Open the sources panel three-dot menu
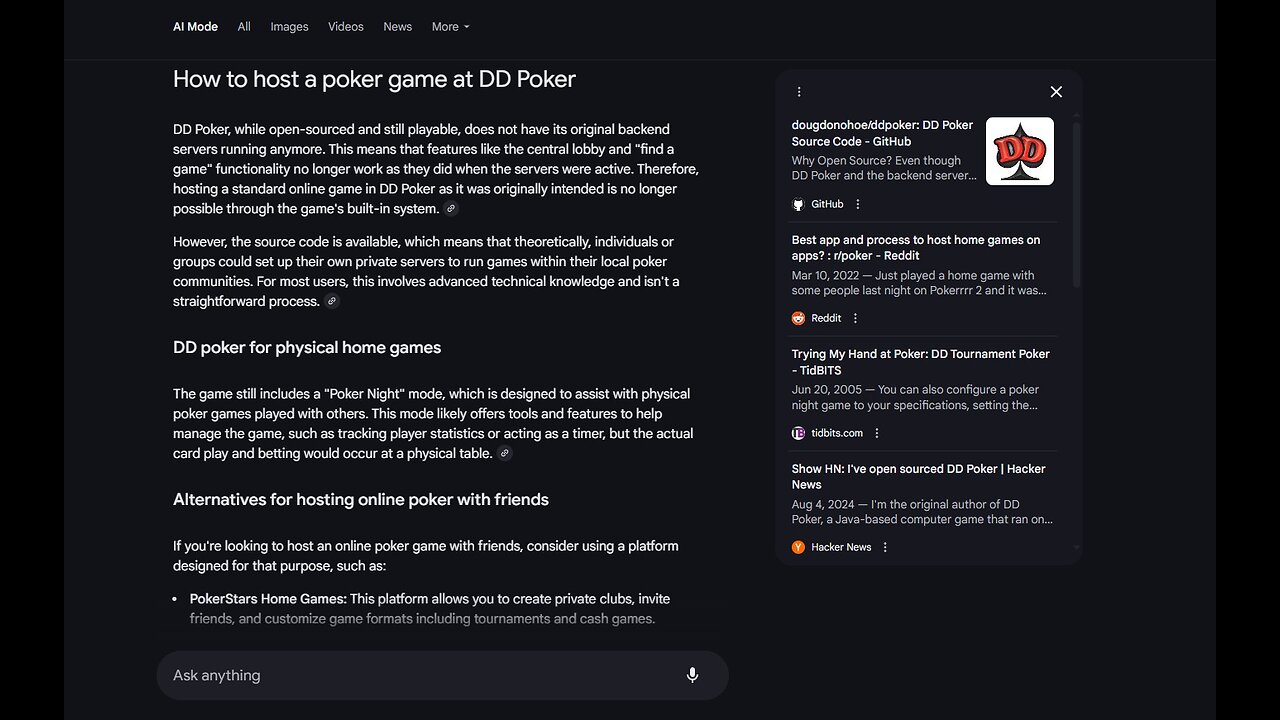Screen dimensions: 1280x720 tap(799, 92)
